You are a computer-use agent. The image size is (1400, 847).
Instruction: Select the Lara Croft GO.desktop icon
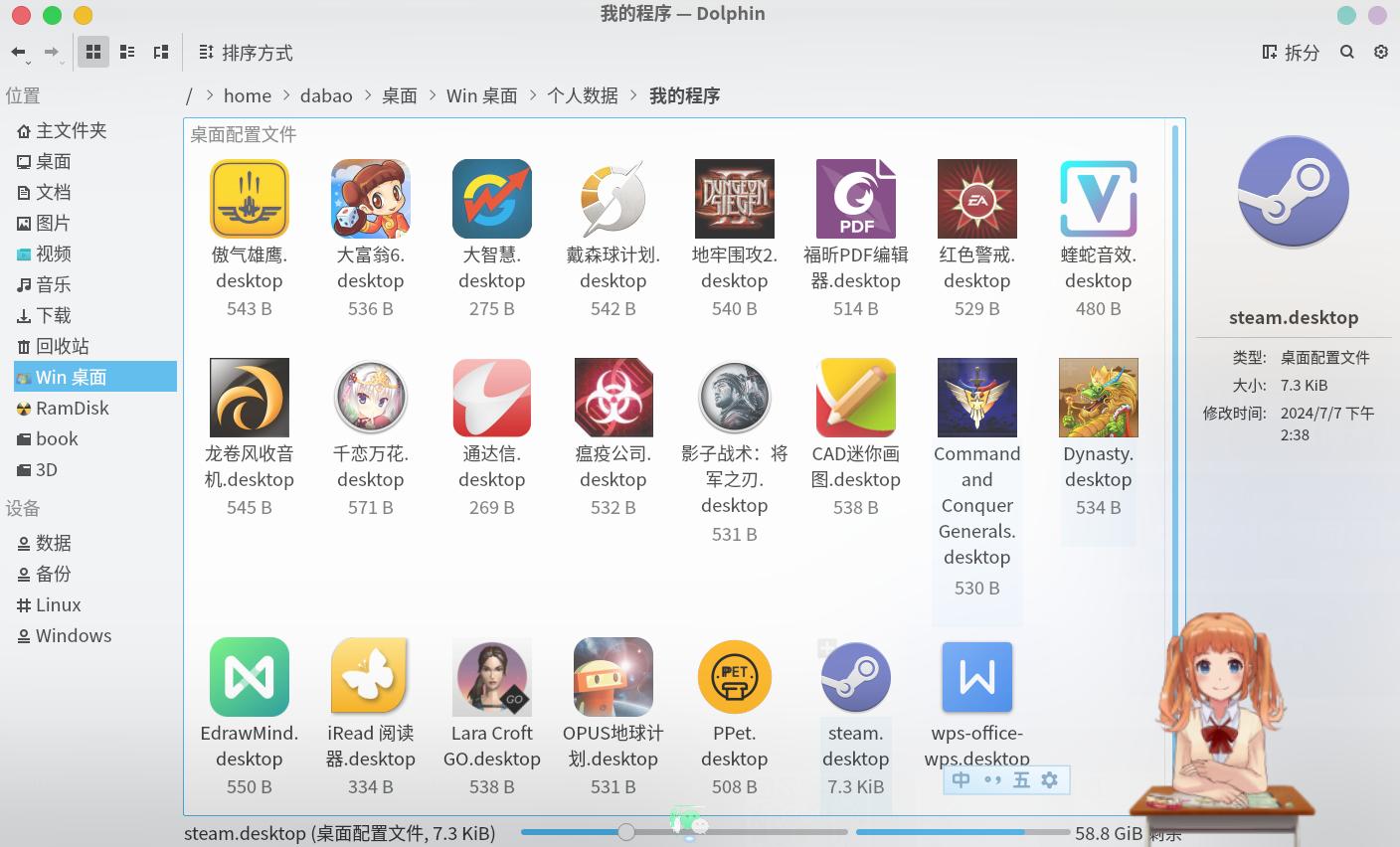(492, 677)
